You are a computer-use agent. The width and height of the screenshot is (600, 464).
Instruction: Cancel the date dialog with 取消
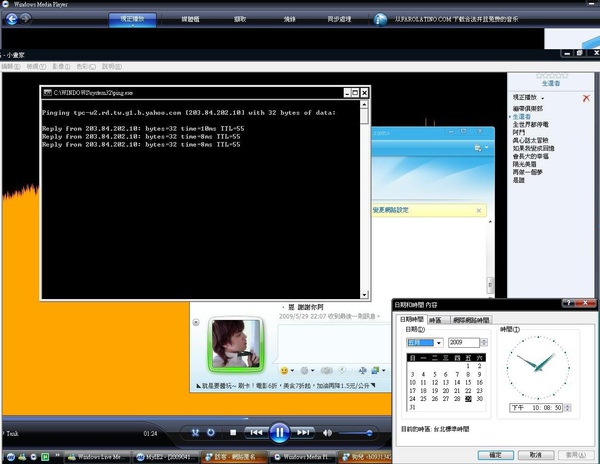pyautogui.click(x=536, y=455)
